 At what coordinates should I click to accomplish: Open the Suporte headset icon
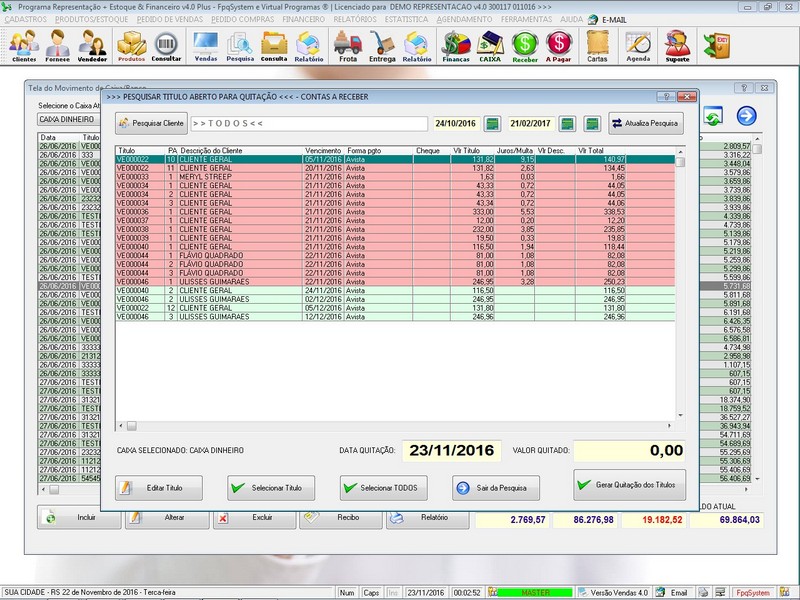678,45
